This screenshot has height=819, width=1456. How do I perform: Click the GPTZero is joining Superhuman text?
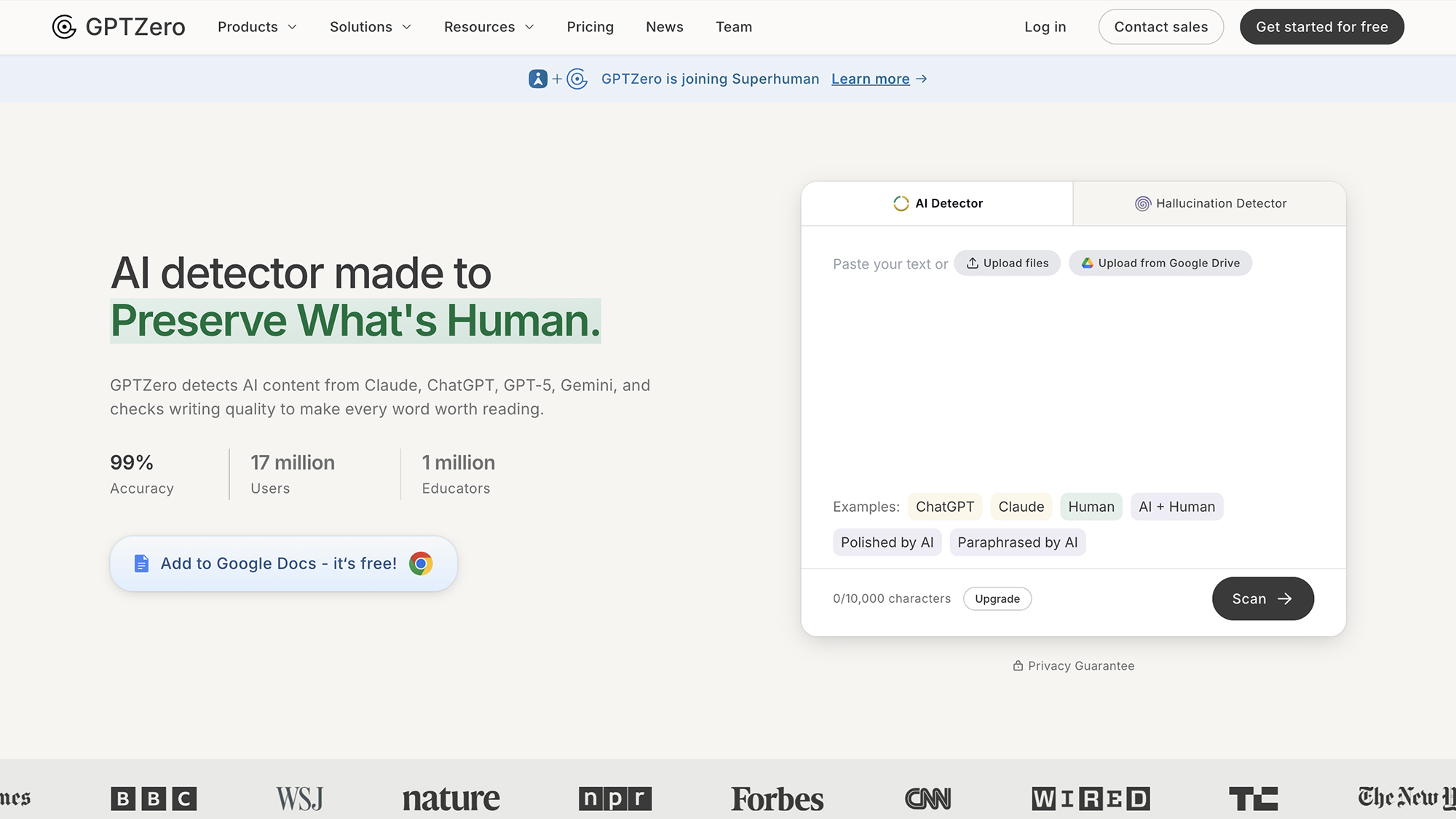pyautogui.click(x=710, y=79)
